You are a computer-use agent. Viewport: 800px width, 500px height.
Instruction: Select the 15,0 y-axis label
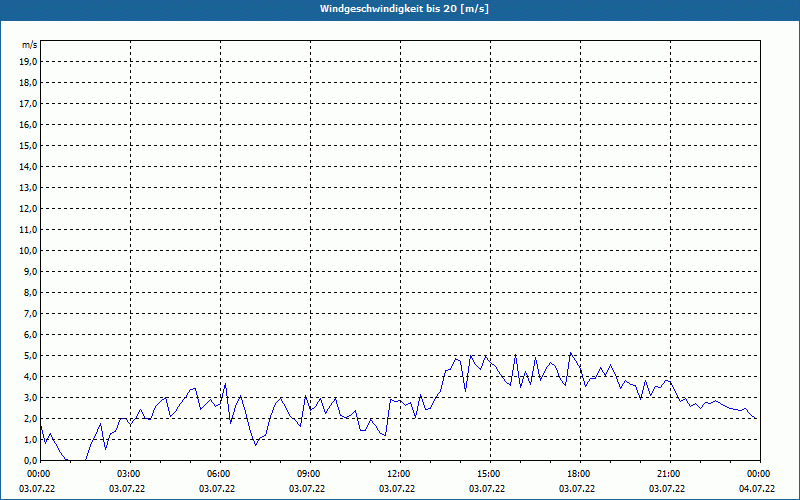point(28,145)
